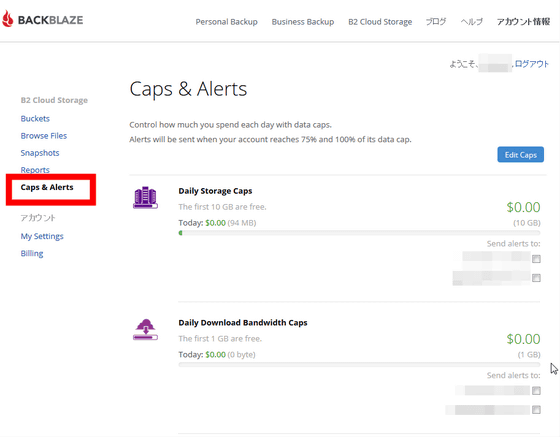
Task: Click the Daily Download Bandwidth cloud icon
Action: [145, 330]
